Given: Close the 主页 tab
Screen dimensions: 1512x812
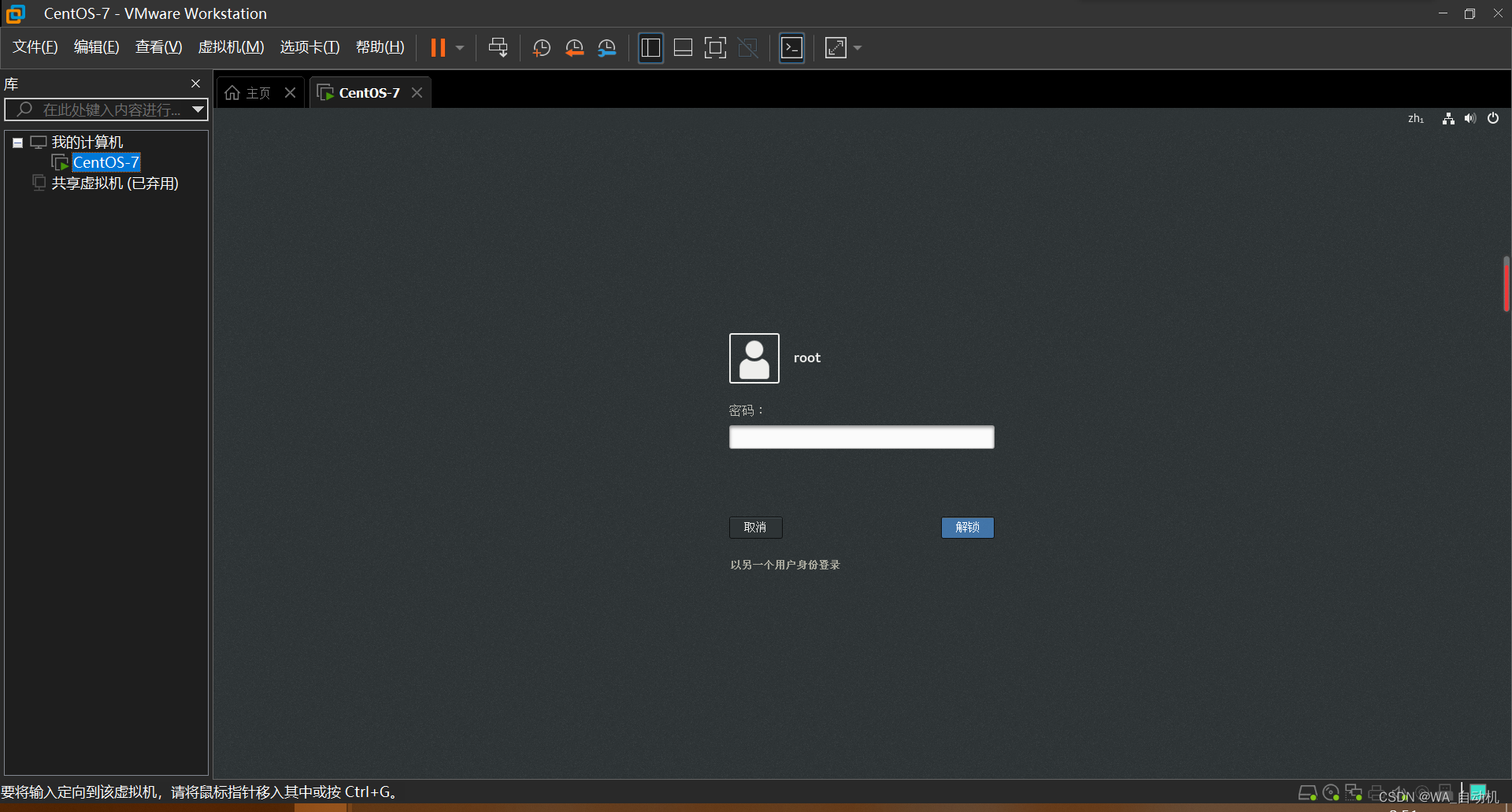Looking at the screenshot, I should 291,93.
